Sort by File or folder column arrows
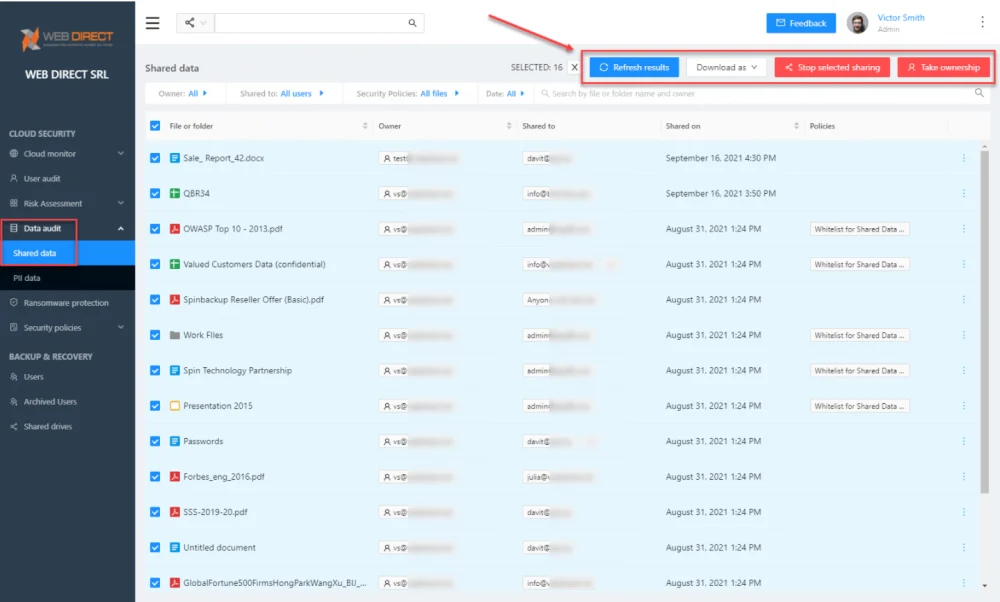The width and height of the screenshot is (1000, 602). [365, 126]
